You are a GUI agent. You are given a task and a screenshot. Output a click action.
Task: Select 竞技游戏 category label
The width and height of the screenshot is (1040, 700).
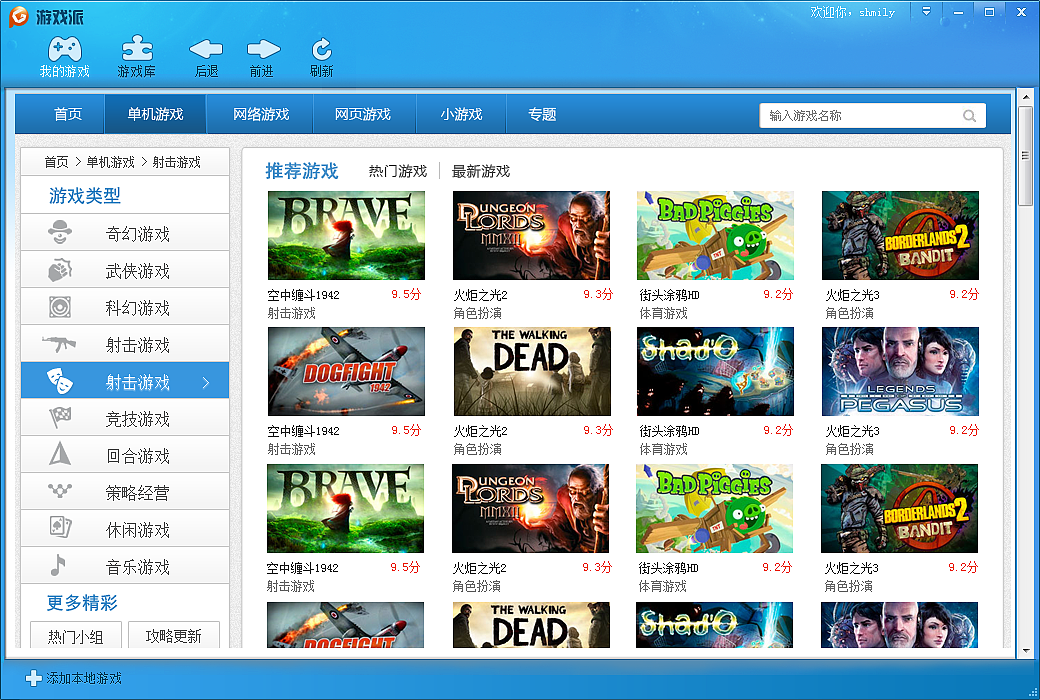coord(138,419)
